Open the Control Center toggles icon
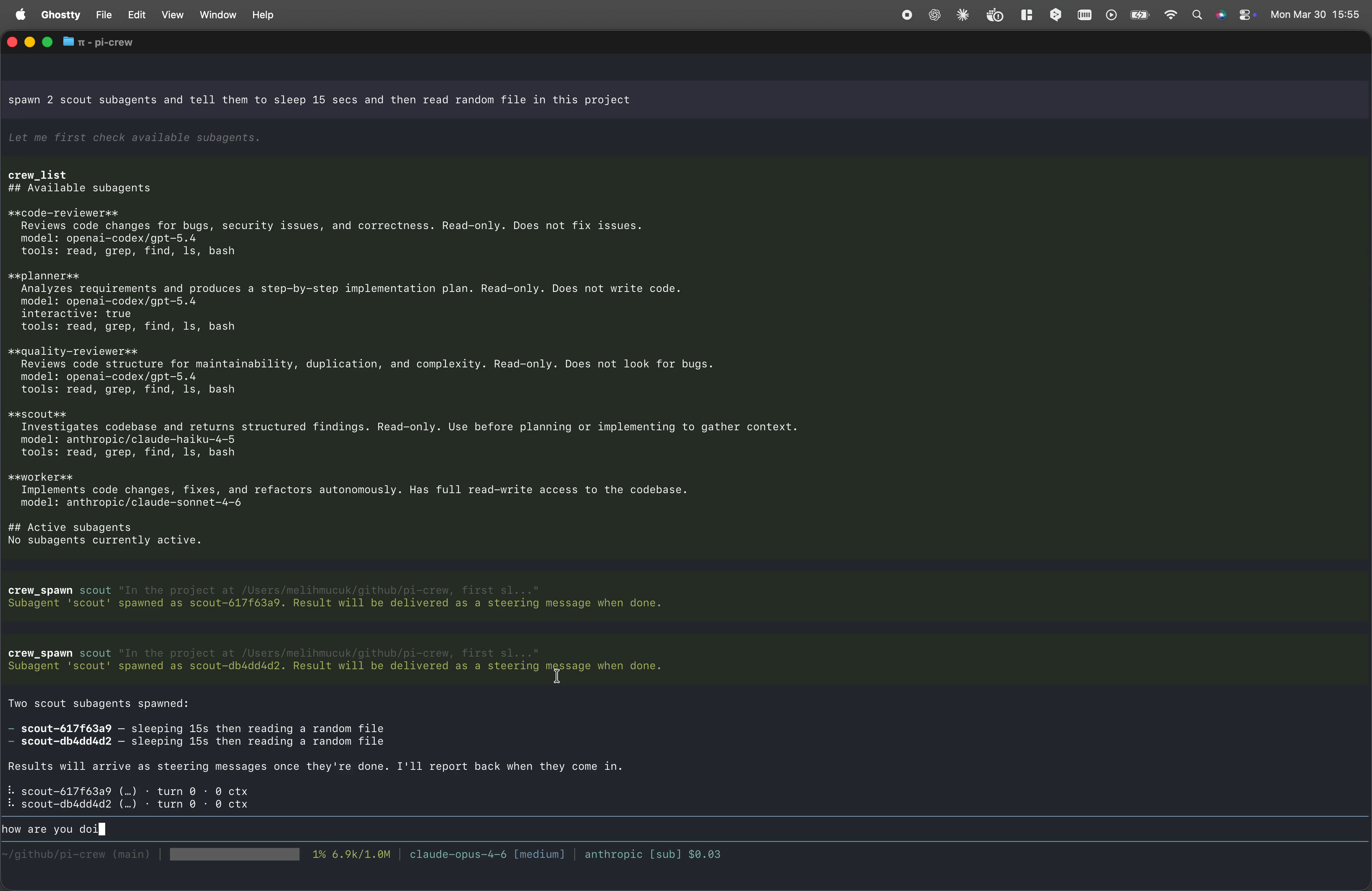 [x=1246, y=15]
